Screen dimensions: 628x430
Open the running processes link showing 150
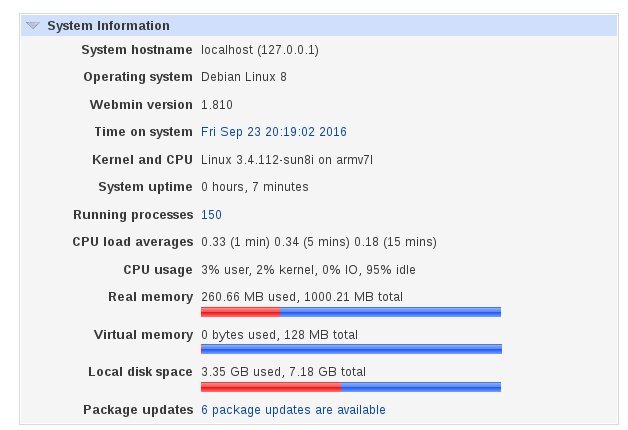(211, 215)
